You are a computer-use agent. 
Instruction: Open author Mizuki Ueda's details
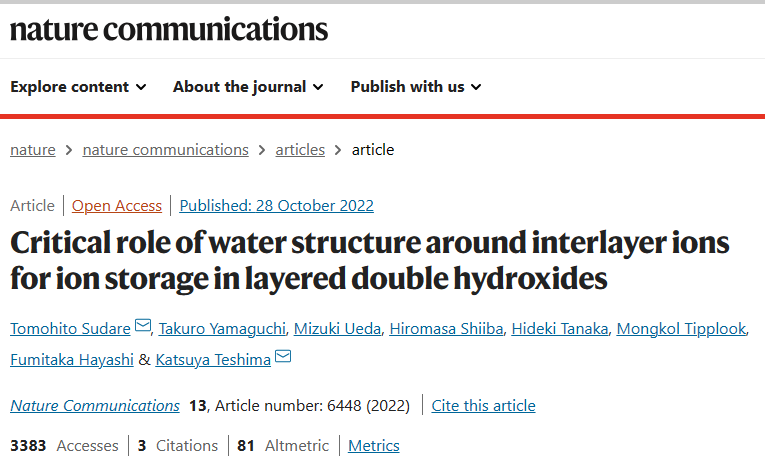(x=338, y=329)
